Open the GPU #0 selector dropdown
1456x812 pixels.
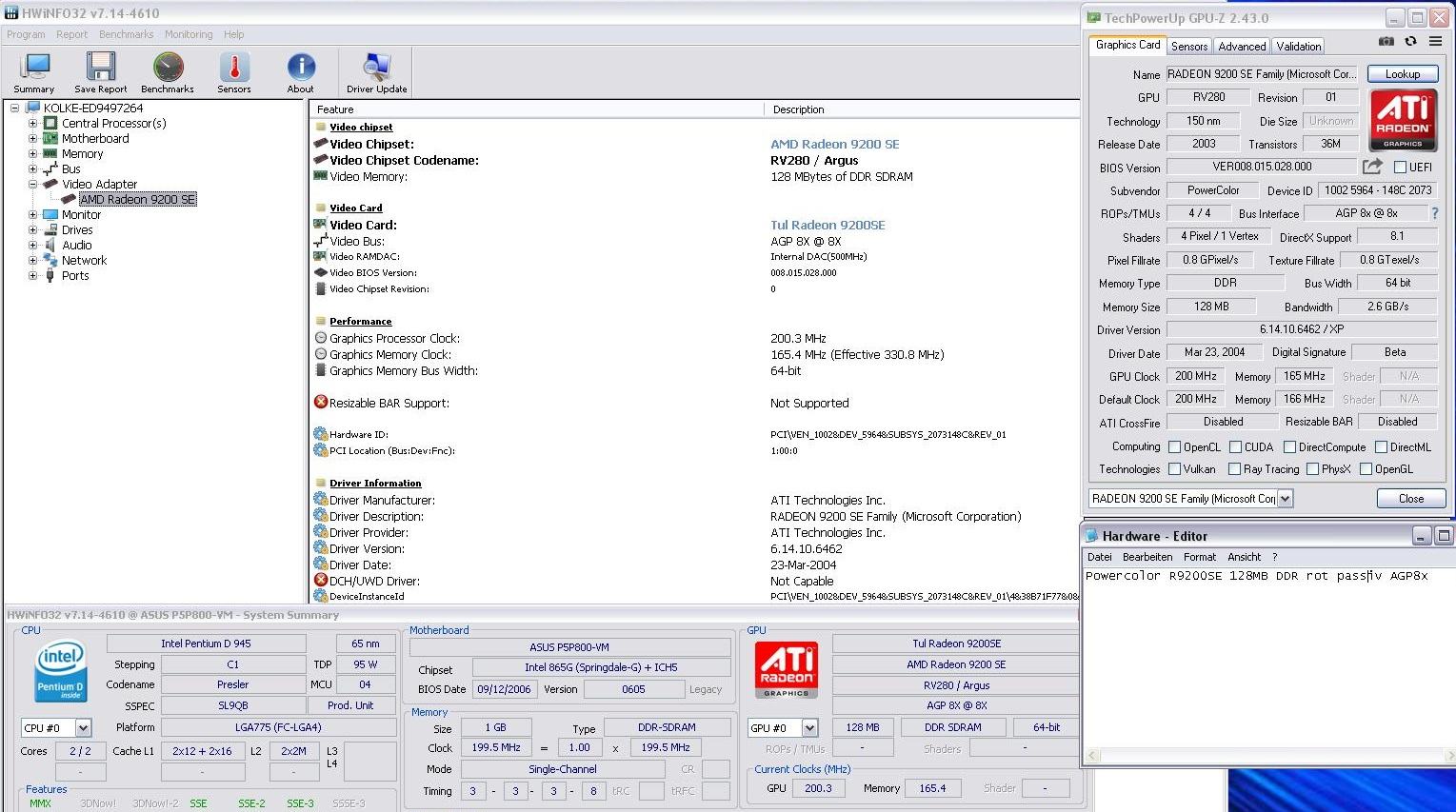click(x=809, y=728)
